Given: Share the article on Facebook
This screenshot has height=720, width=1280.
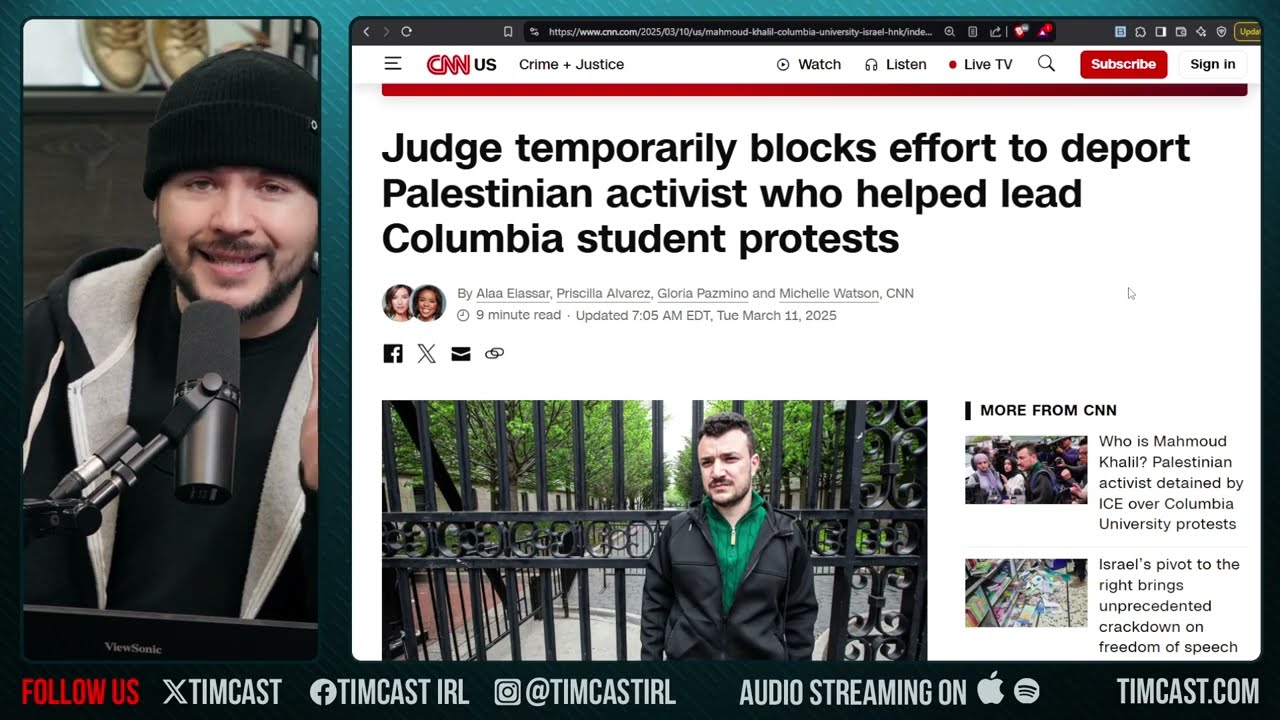Looking at the screenshot, I should point(393,354).
